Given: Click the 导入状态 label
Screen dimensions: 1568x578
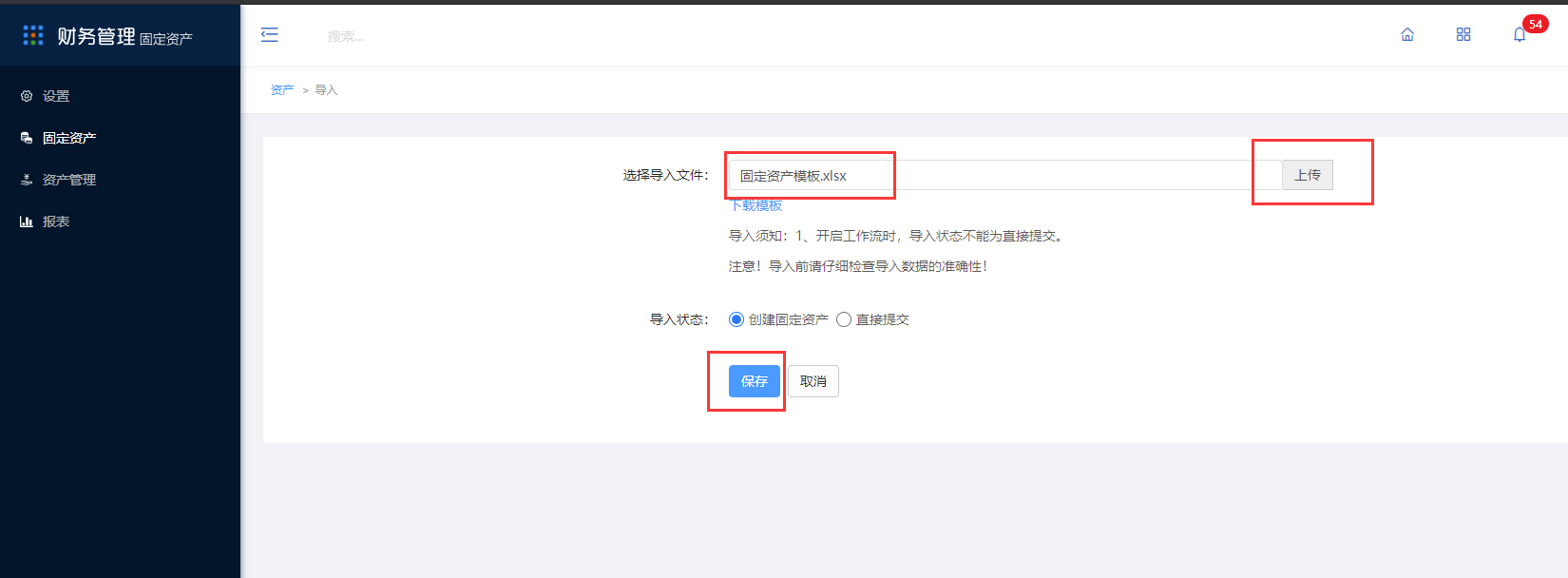Looking at the screenshot, I should (x=679, y=319).
